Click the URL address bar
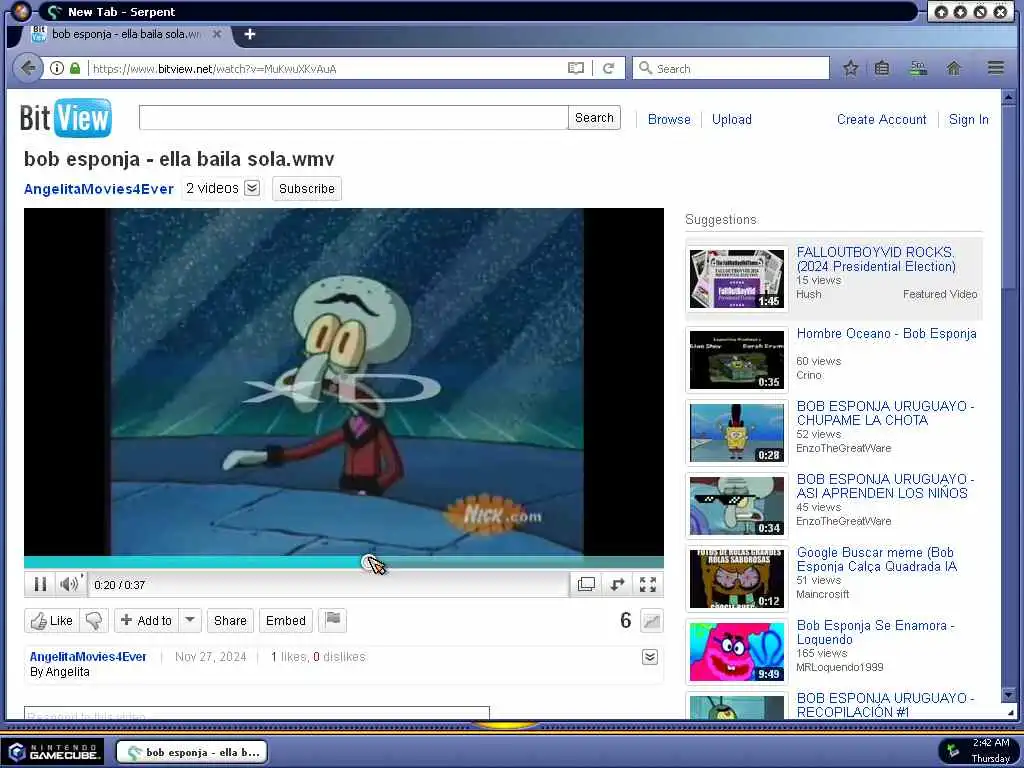This screenshot has width=1024, height=768. 327,68
